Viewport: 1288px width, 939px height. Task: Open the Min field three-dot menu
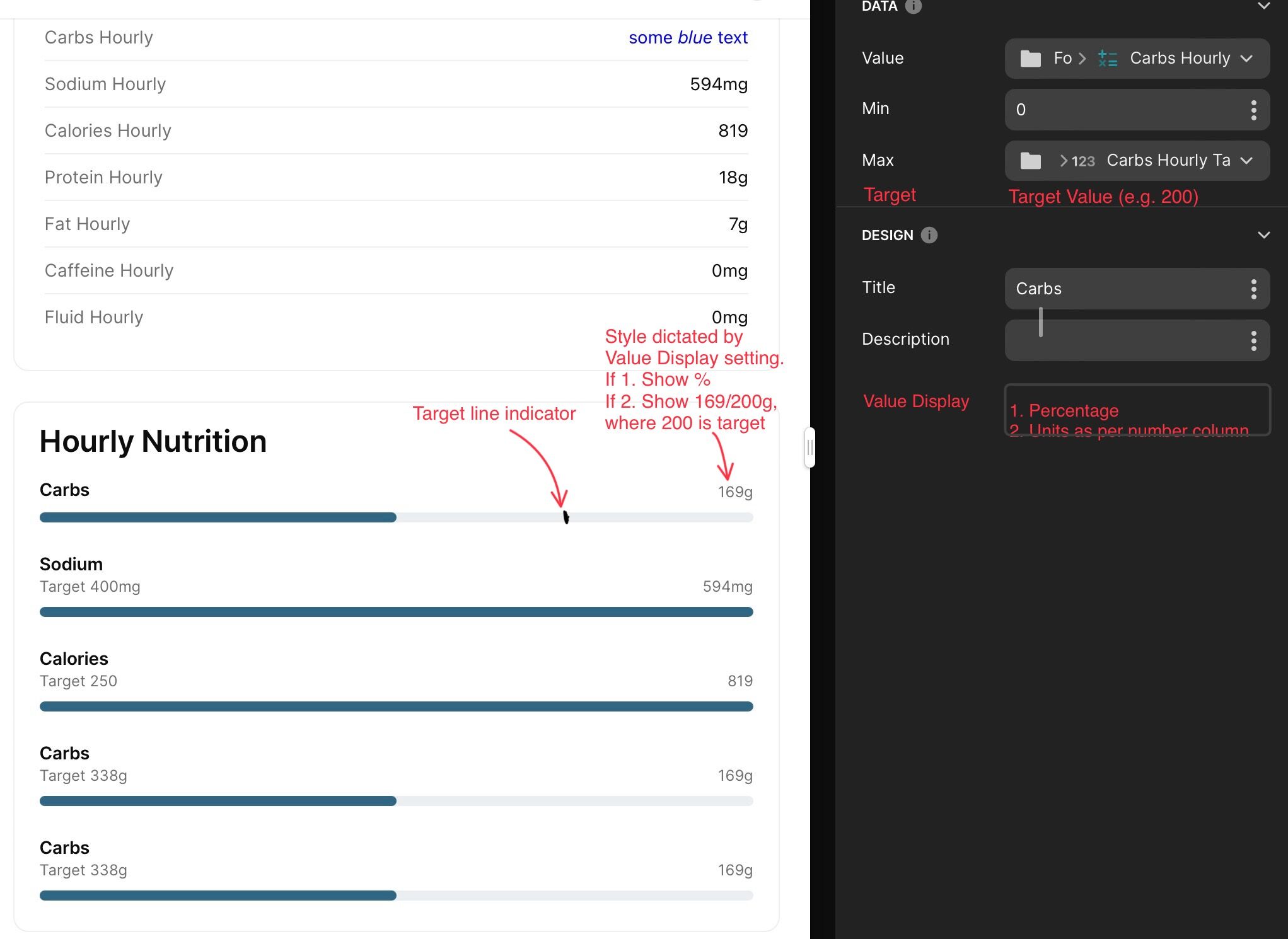point(1253,110)
